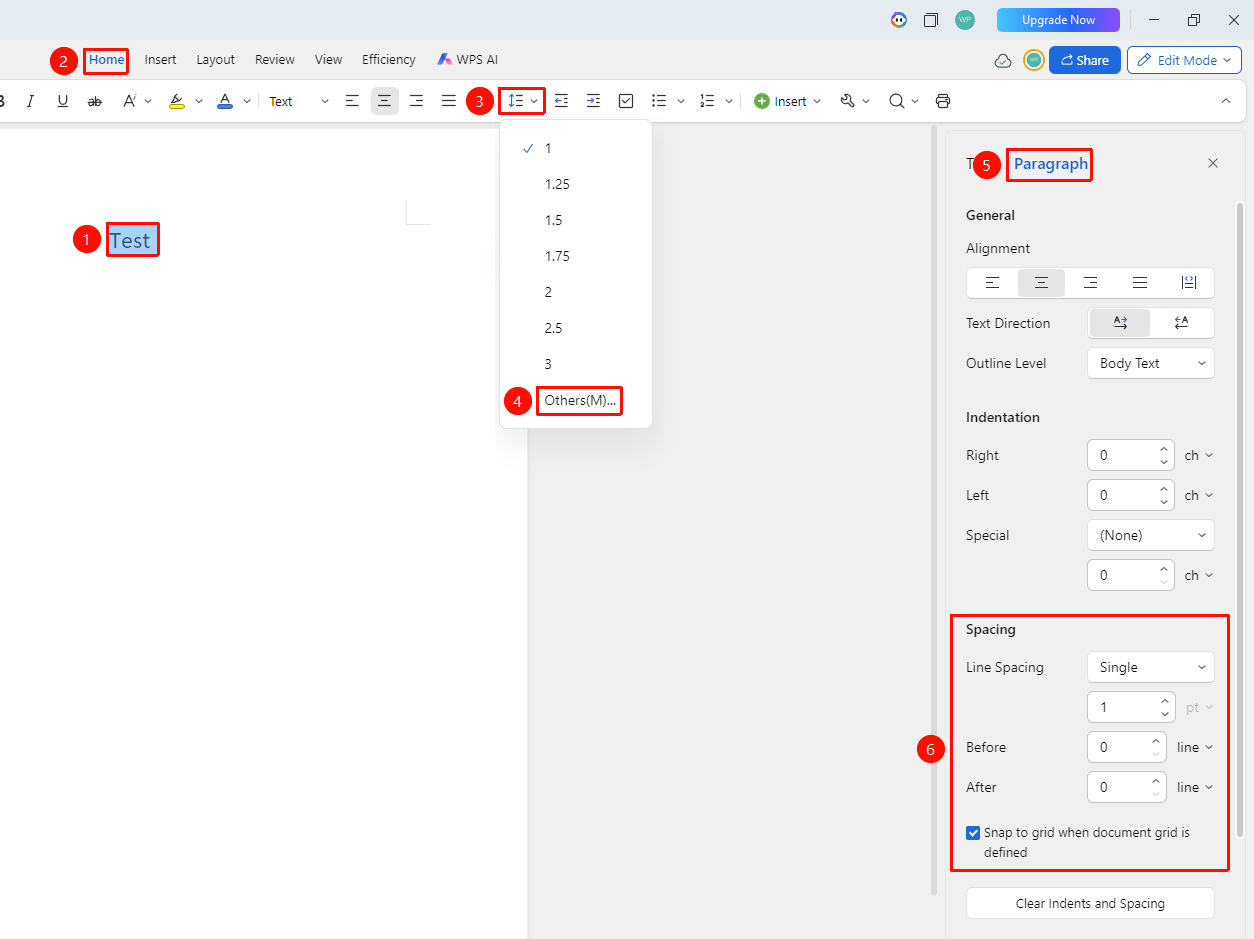Center text using the toolbar button
This screenshot has width=1254, height=939.
click(384, 101)
